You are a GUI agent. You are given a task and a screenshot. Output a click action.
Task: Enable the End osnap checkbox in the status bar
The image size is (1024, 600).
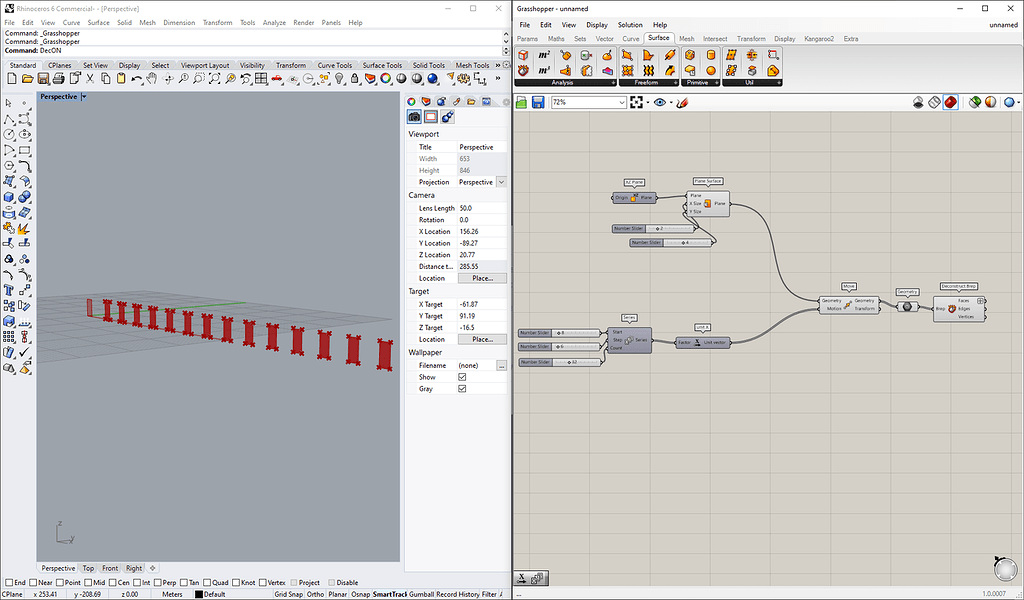point(9,582)
